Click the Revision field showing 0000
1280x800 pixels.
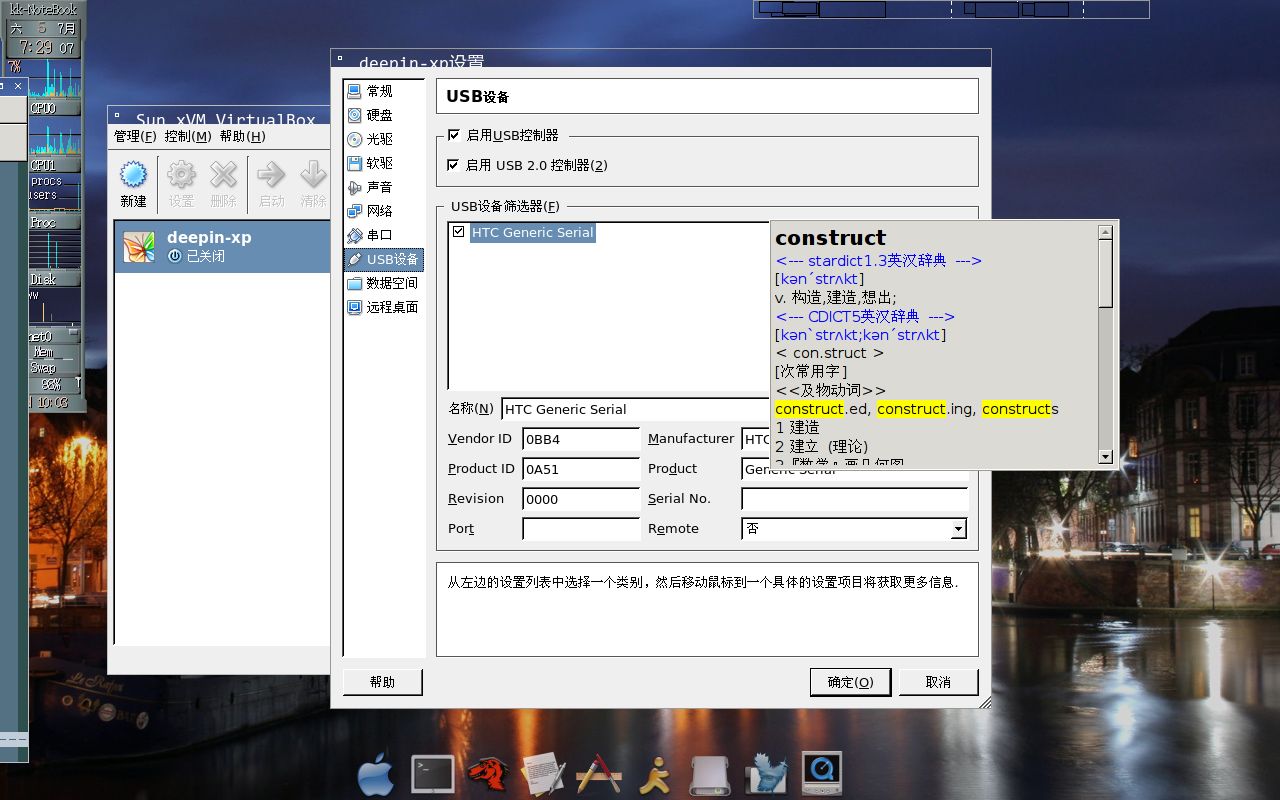tap(581, 499)
